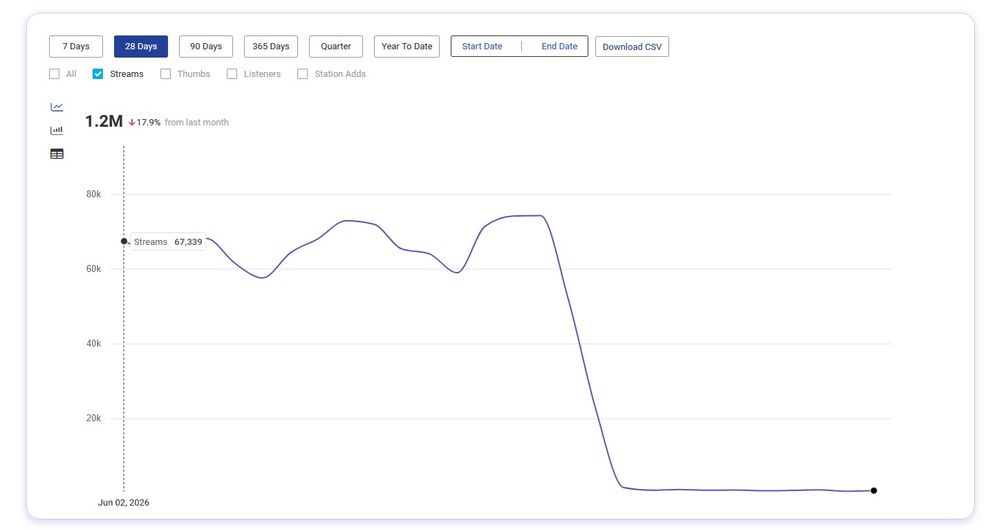Enable the Listeners checkbox

232,74
